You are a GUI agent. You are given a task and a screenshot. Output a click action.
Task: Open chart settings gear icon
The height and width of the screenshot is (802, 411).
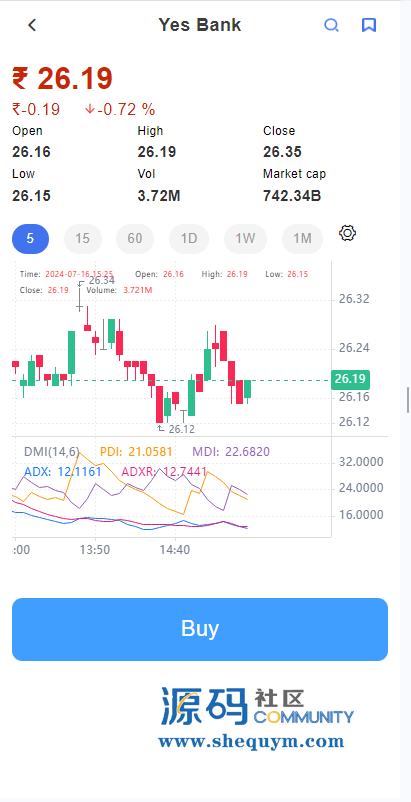(347, 234)
